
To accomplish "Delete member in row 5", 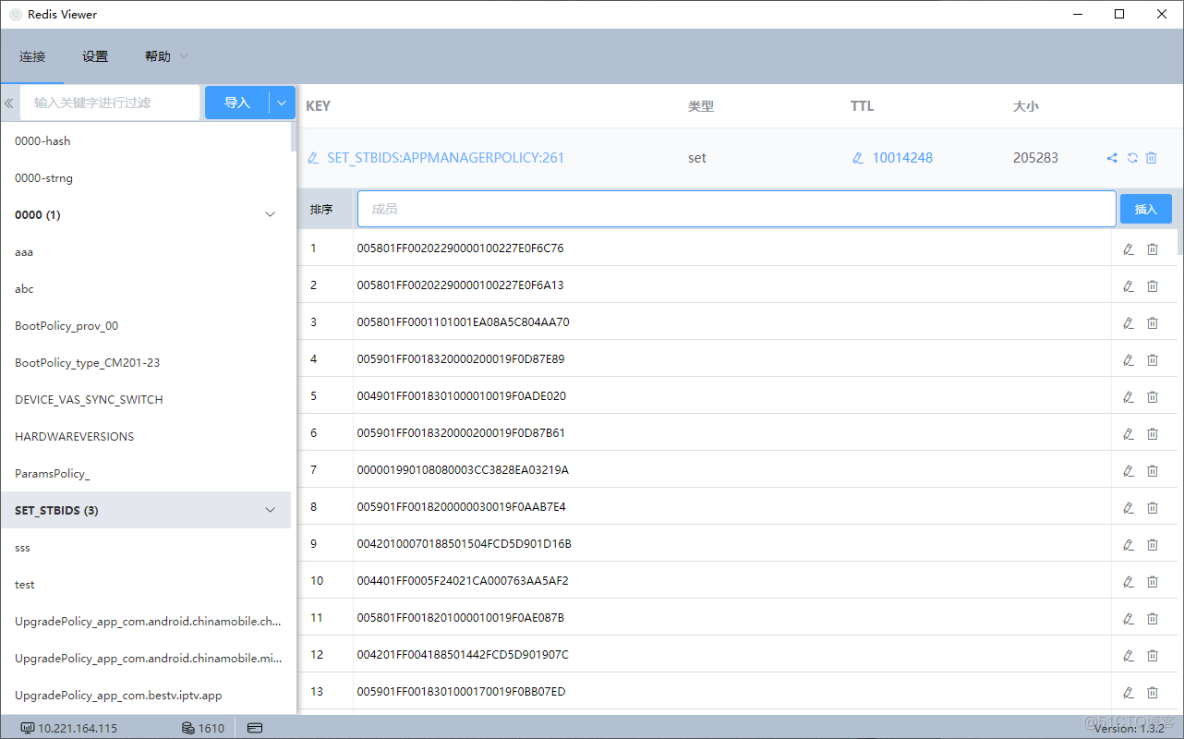I will point(1152,397).
